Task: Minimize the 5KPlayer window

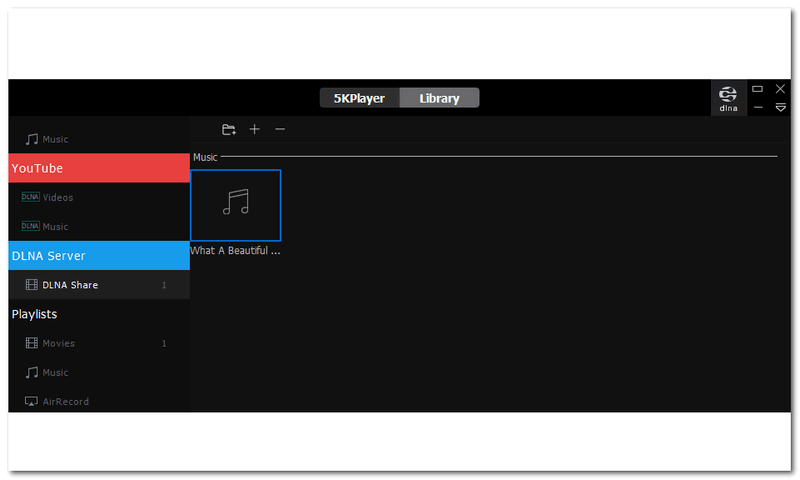Action: (x=758, y=108)
